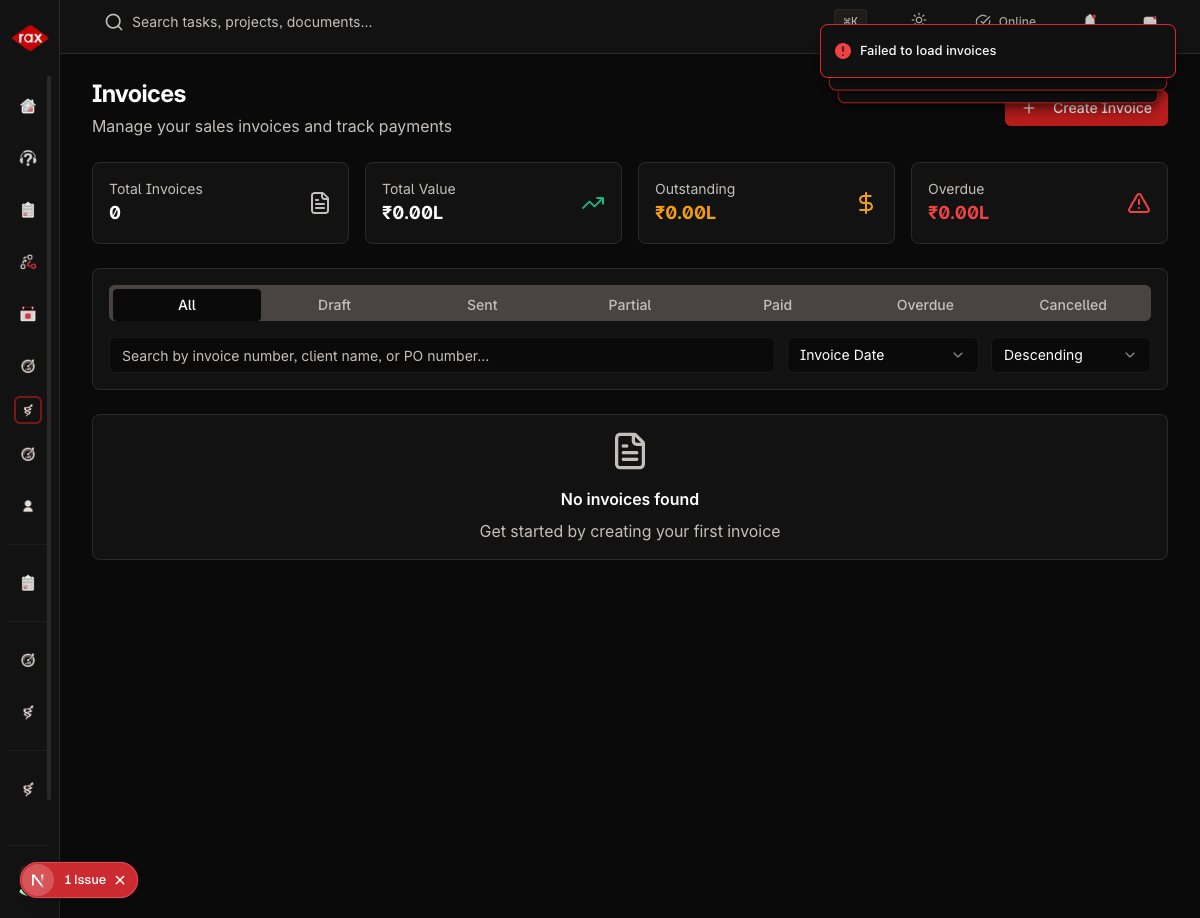Change sort order via Descending dropdown

pyautogui.click(x=1070, y=355)
